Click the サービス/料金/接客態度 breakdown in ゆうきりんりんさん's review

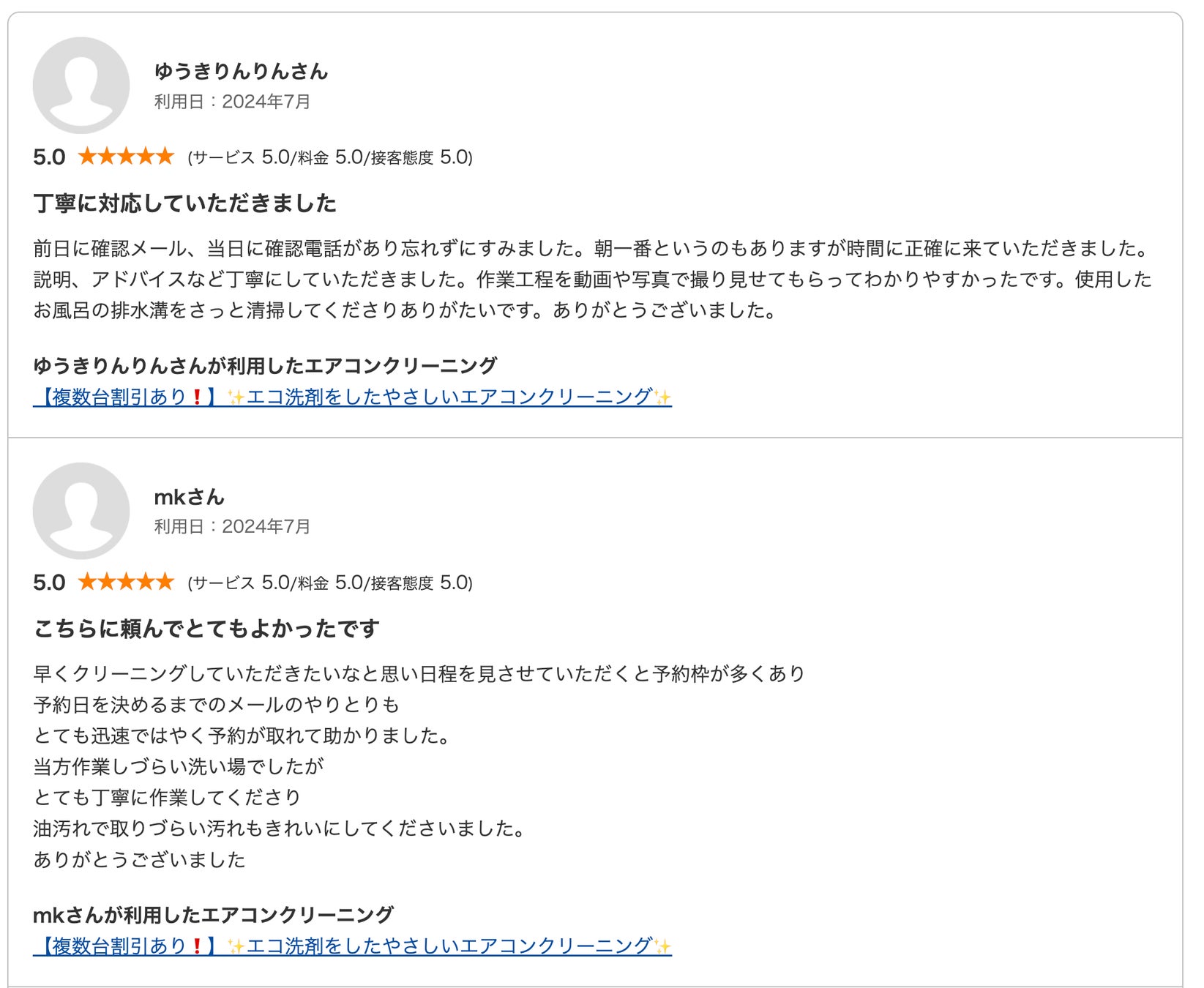point(330,157)
